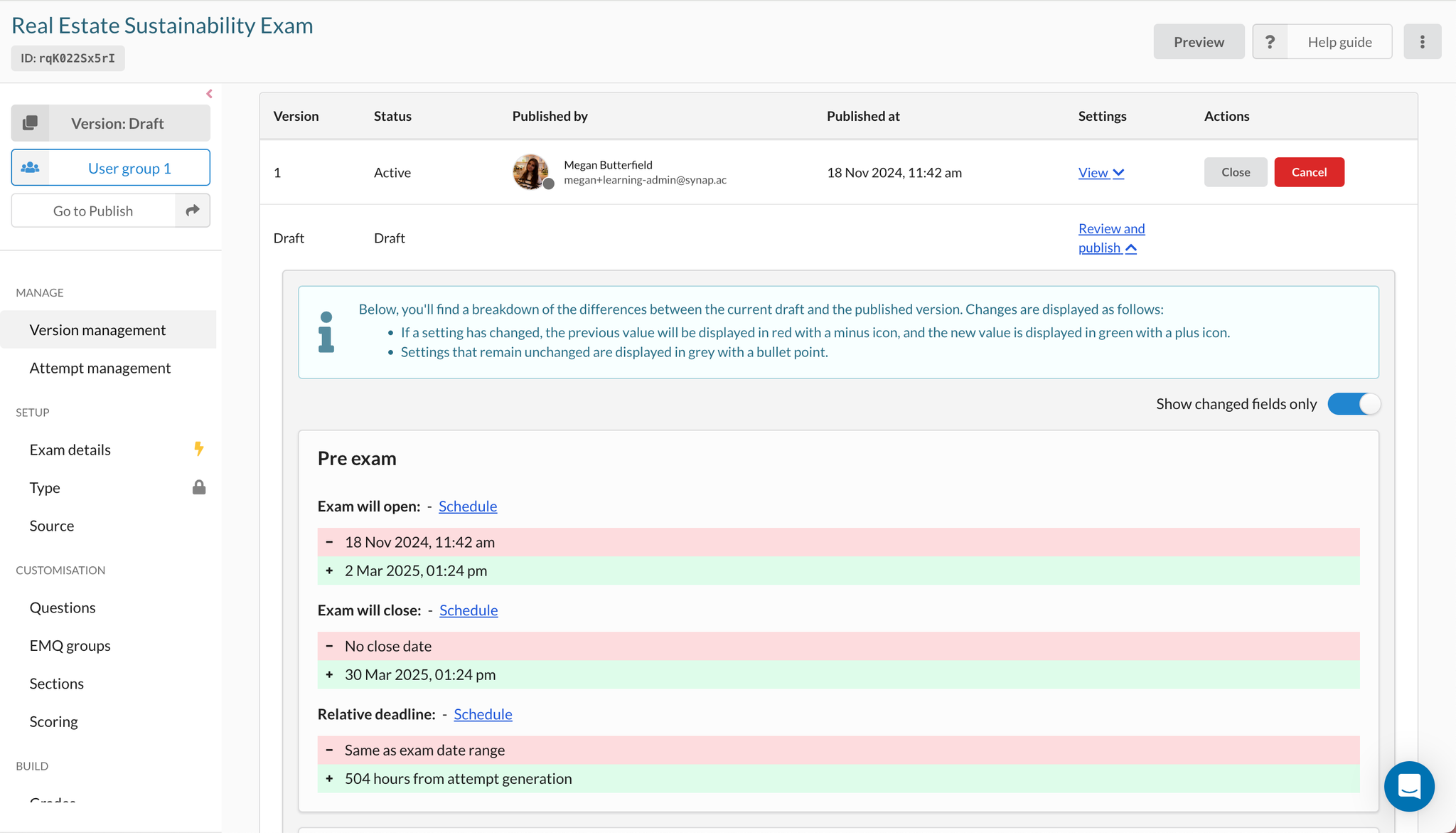
Task: Disable Show changed fields only
Action: pos(1354,403)
